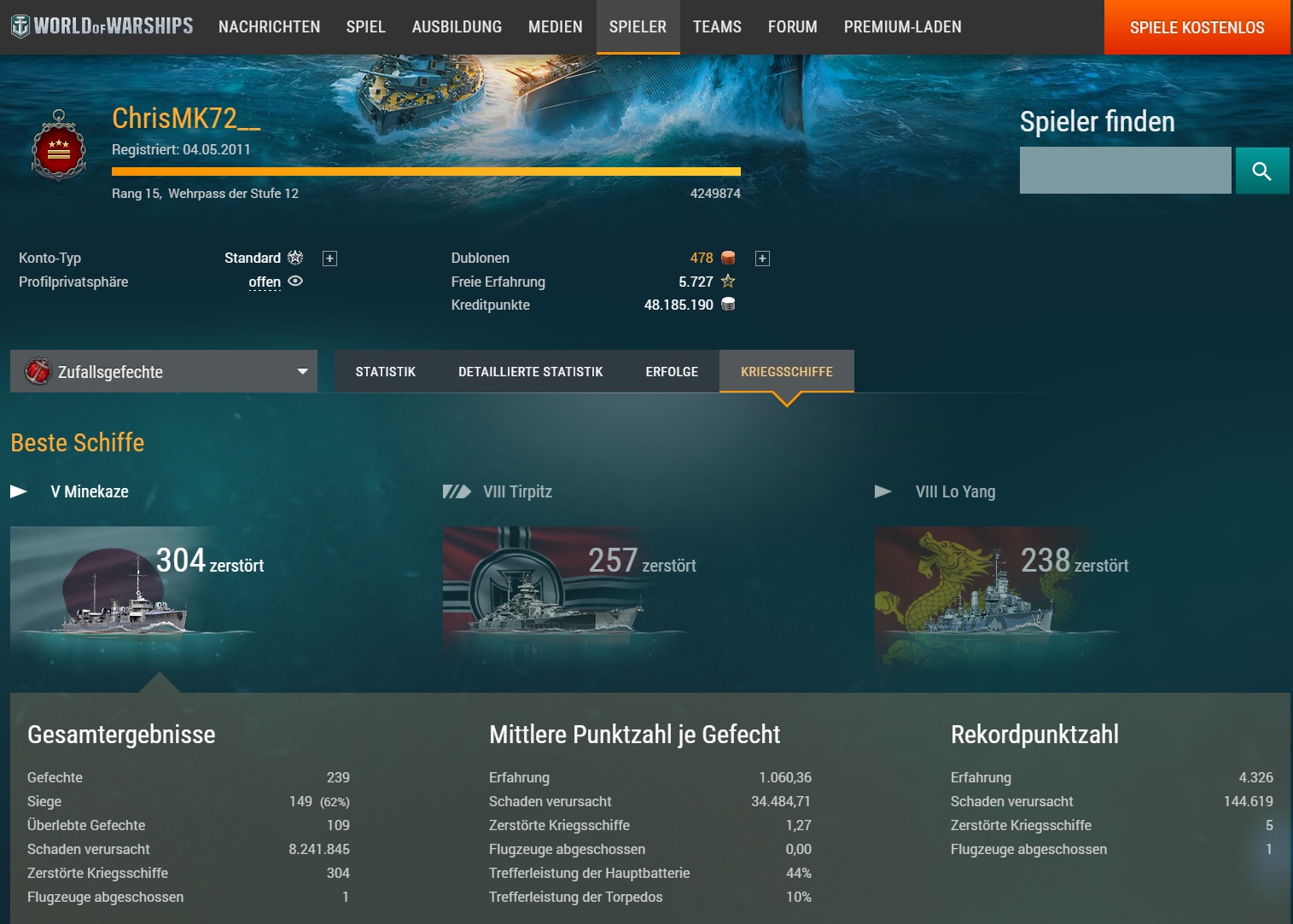Click the VIII Tirpitz ship name

[517, 491]
